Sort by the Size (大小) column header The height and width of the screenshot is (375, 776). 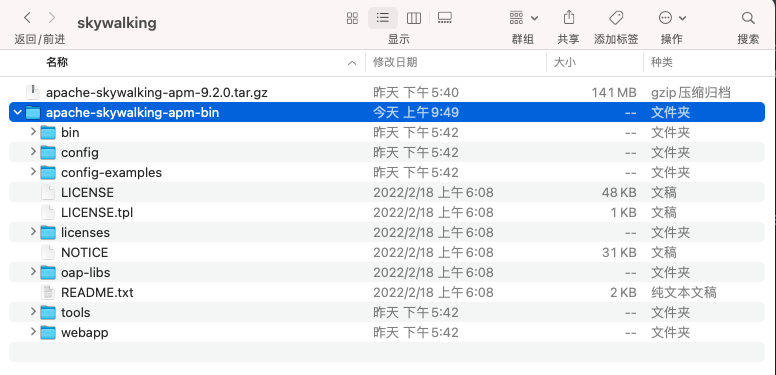coord(565,62)
